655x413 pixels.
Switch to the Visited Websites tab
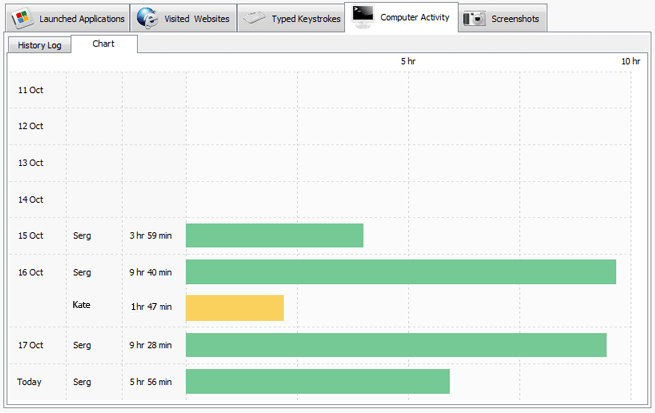click(183, 18)
